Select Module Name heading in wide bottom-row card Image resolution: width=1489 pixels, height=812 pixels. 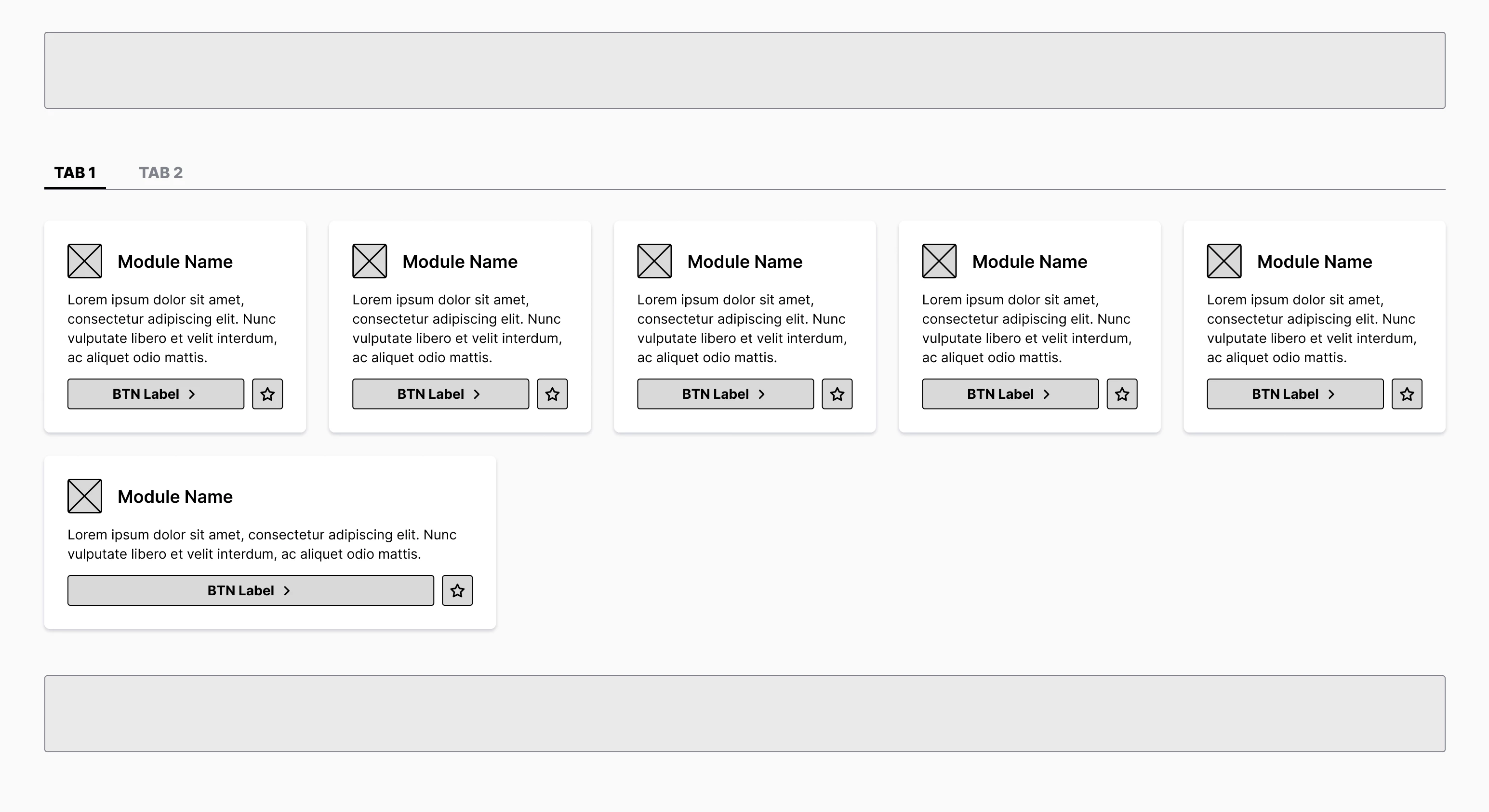175,497
